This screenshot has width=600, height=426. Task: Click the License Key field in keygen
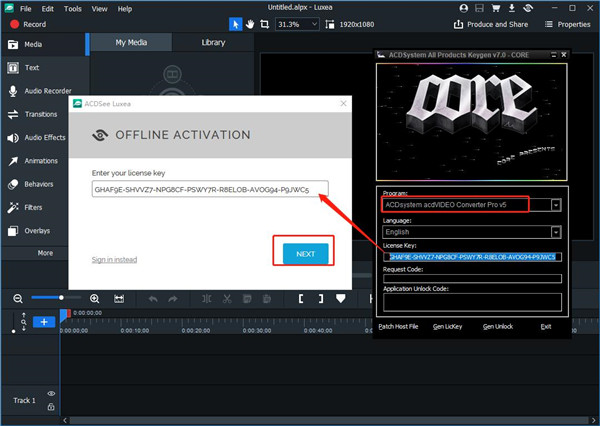click(x=472, y=257)
